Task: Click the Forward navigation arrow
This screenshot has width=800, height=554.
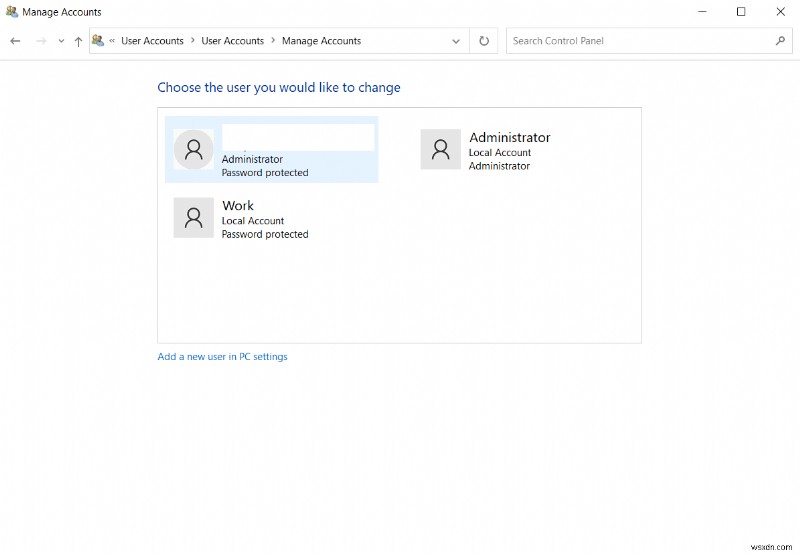Action: click(41, 41)
